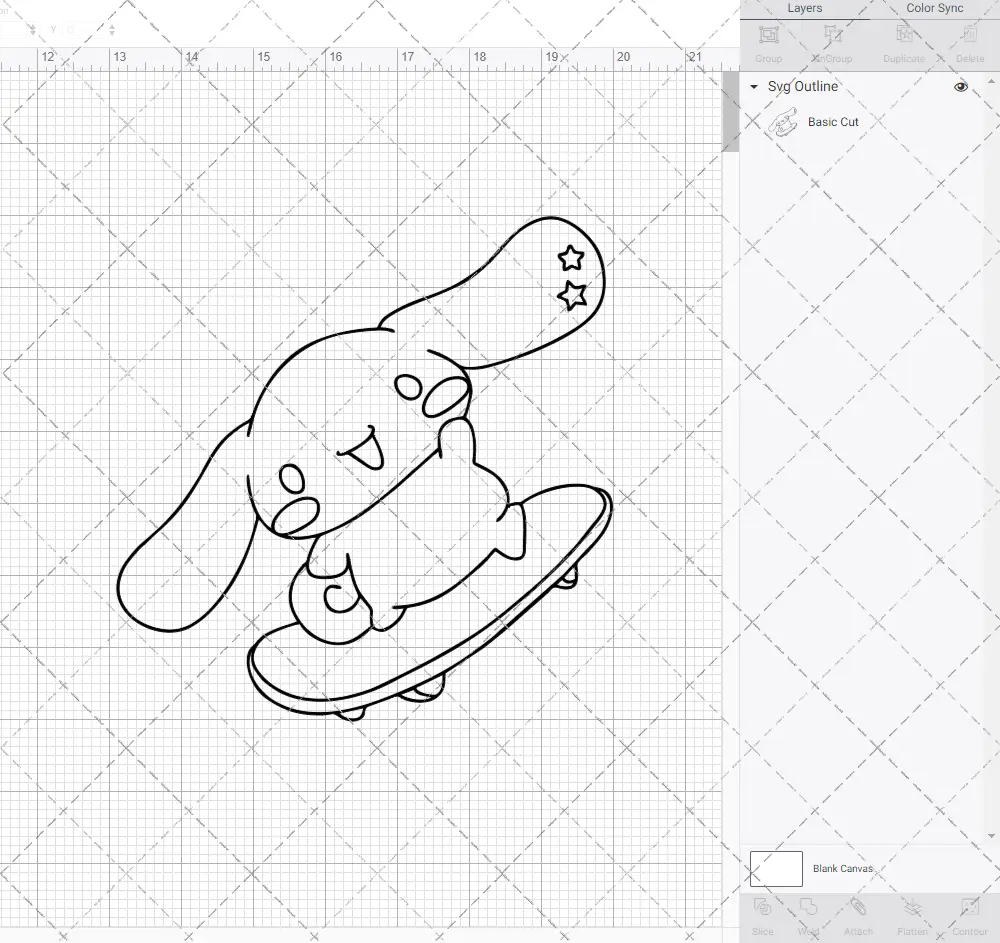Click the canvas vertical scrollbar thumb
Viewport: 1000px width, 943px height.
coord(730,112)
